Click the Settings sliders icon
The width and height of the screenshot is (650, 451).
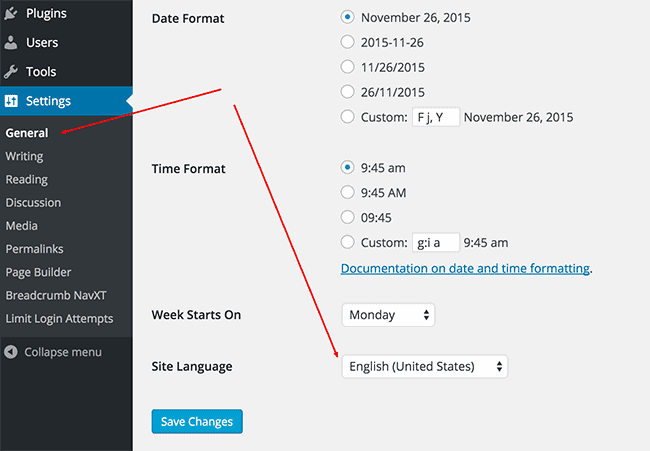coord(11,101)
